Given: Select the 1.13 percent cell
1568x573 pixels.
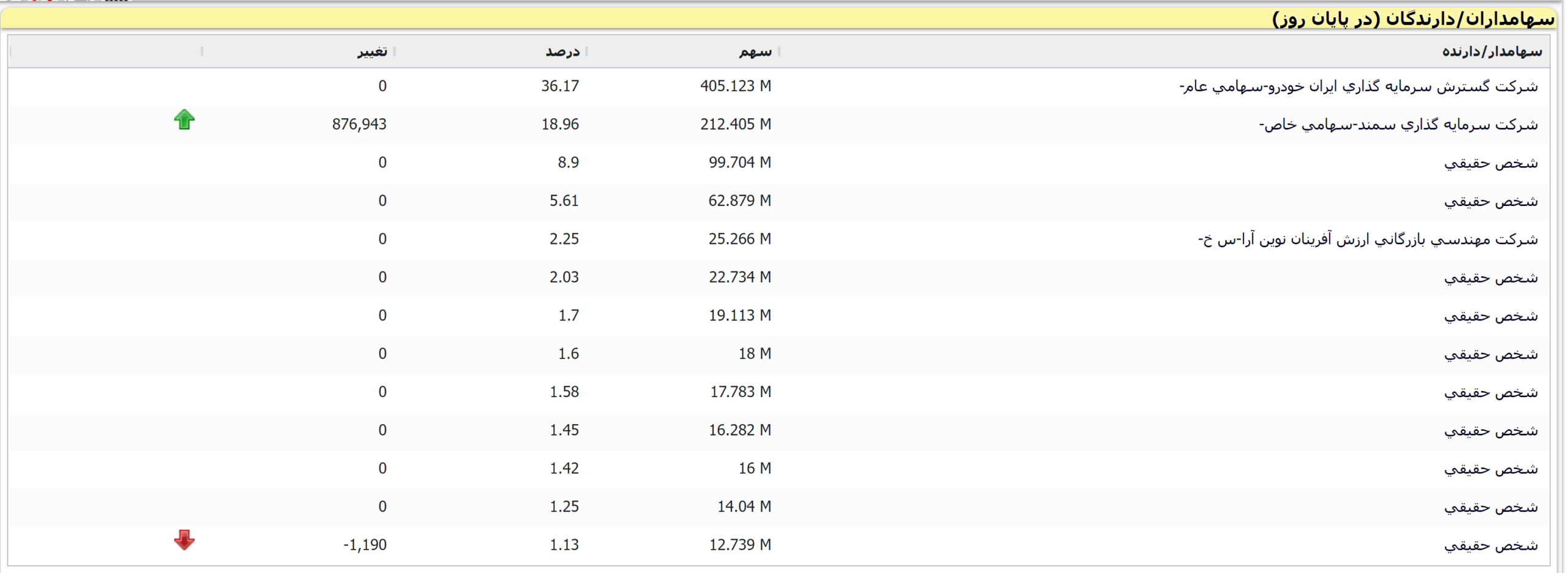Looking at the screenshot, I should (563, 545).
